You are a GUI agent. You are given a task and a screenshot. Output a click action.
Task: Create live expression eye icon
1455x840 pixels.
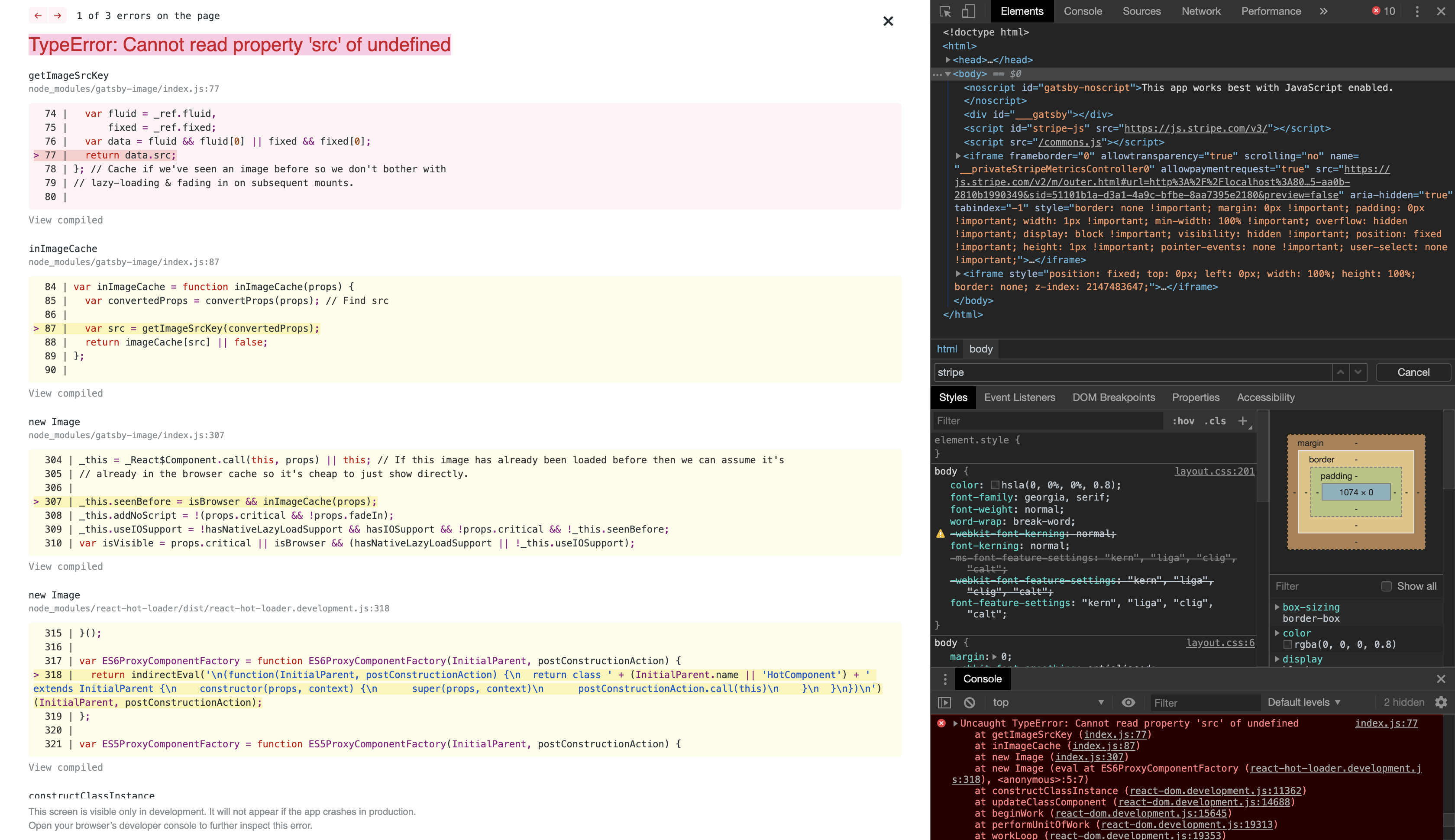click(1128, 702)
